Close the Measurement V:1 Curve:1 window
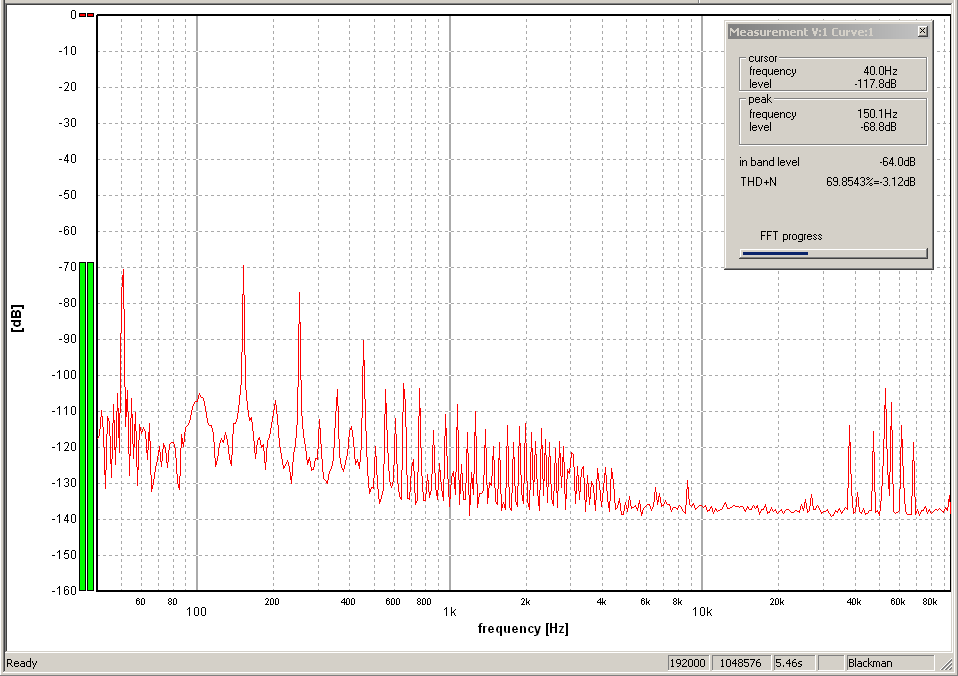The image size is (958, 676). tap(922, 32)
